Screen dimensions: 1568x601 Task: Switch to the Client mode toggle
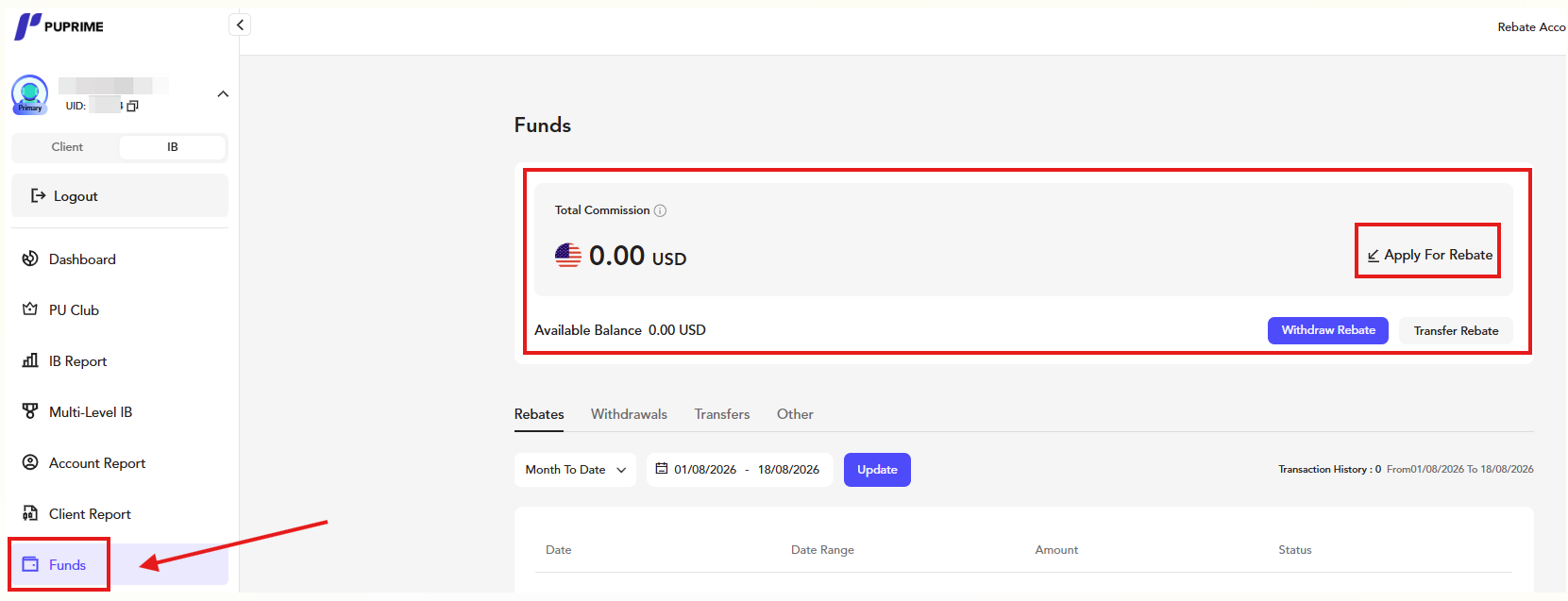pyautogui.click(x=67, y=147)
